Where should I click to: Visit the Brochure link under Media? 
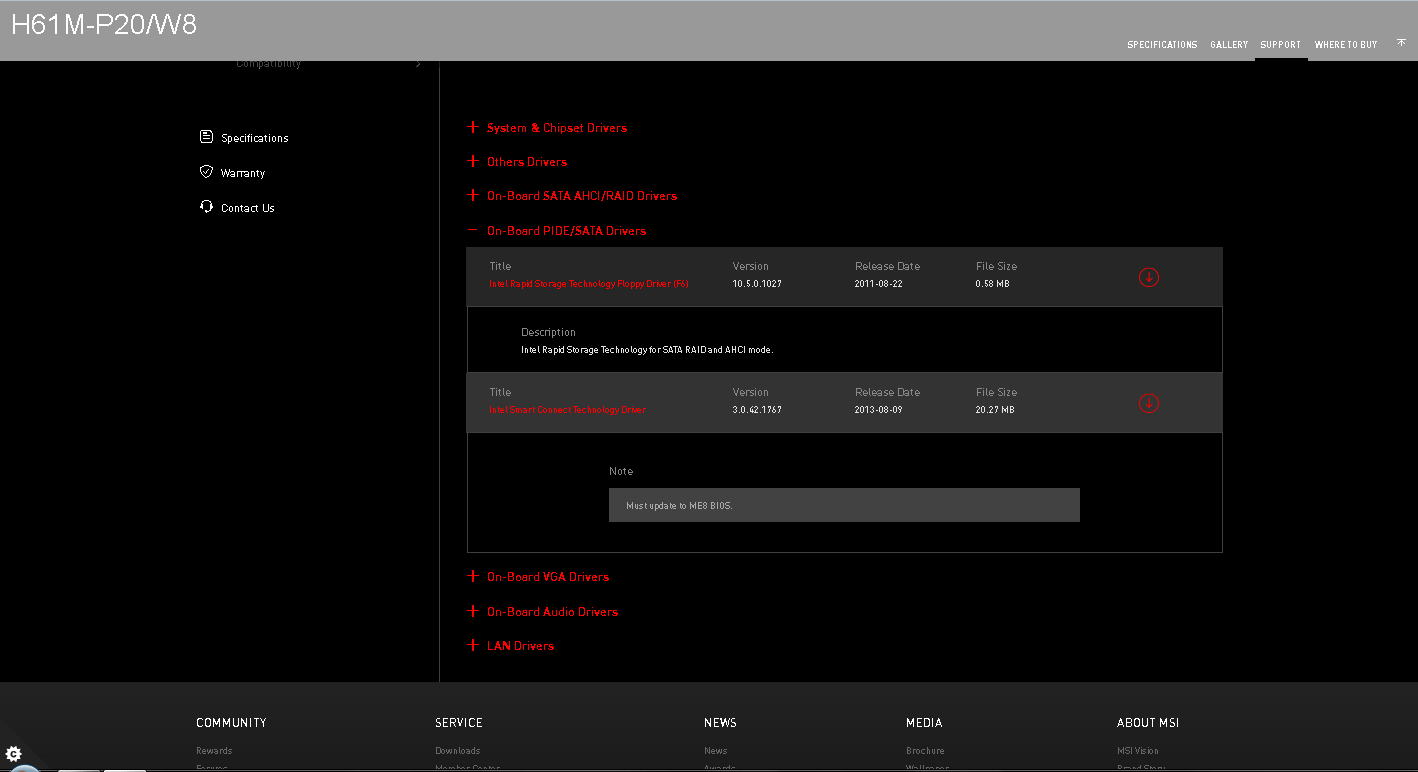click(925, 751)
